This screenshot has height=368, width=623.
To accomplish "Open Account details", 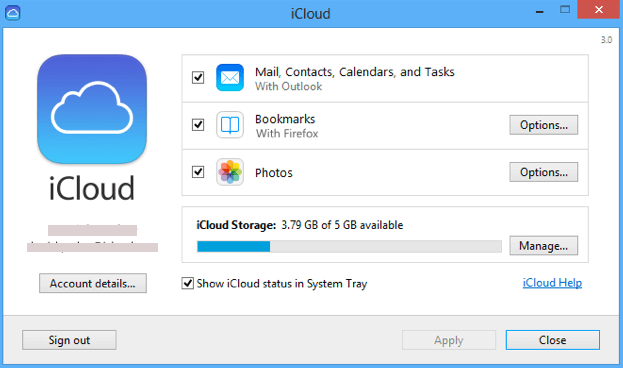I will (x=93, y=283).
